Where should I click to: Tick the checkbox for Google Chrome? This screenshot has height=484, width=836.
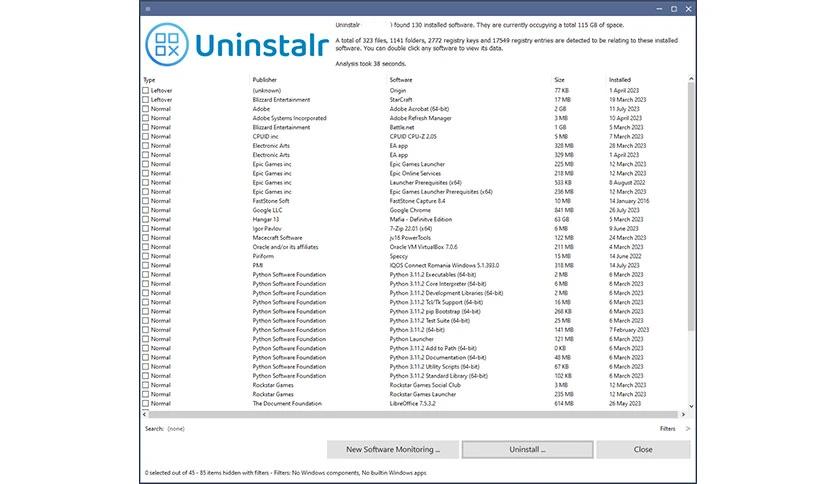coord(146,210)
